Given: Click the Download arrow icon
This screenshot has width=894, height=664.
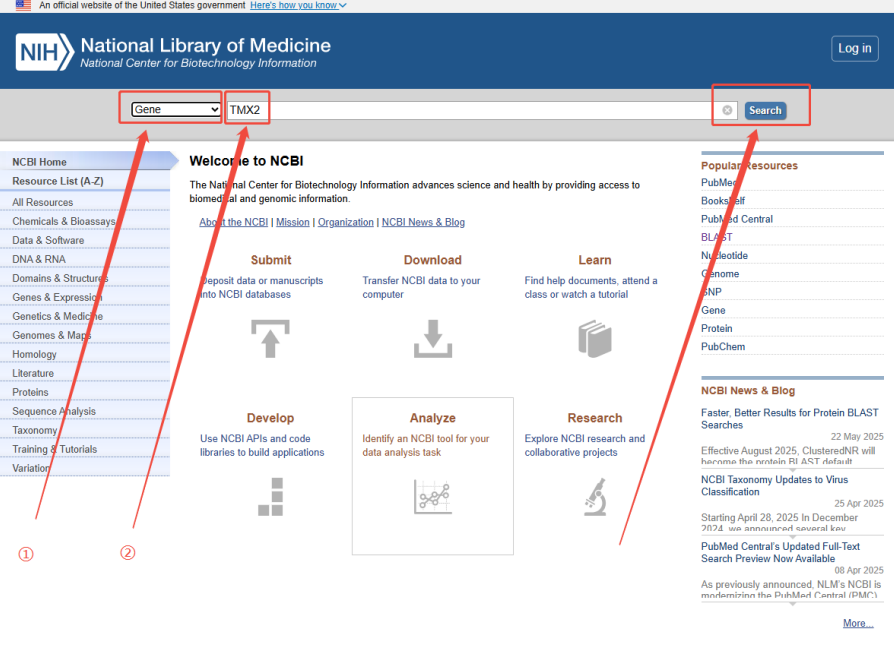Looking at the screenshot, I should [433, 339].
